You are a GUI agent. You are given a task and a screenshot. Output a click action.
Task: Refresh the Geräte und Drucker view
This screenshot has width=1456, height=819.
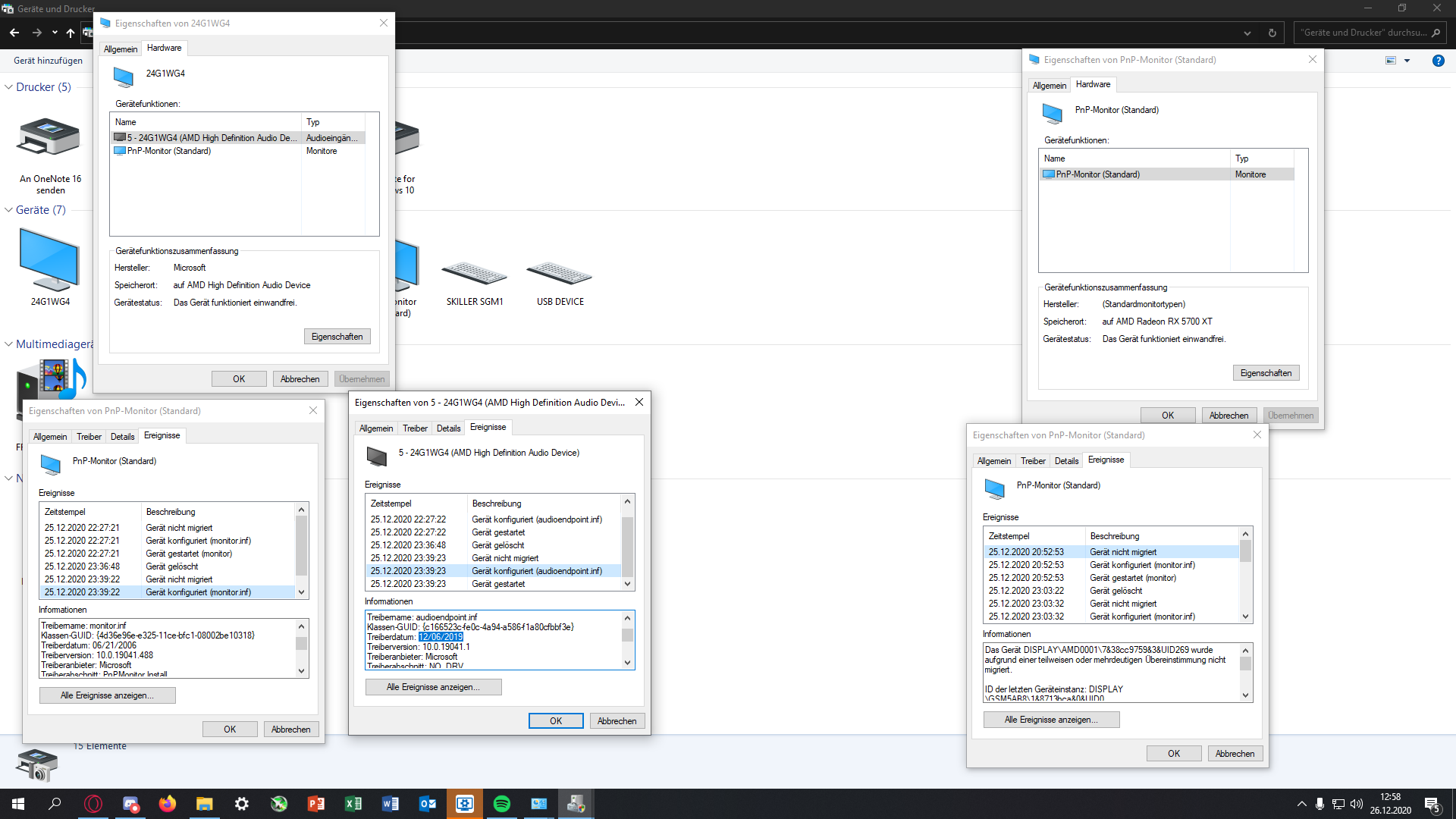point(1272,33)
